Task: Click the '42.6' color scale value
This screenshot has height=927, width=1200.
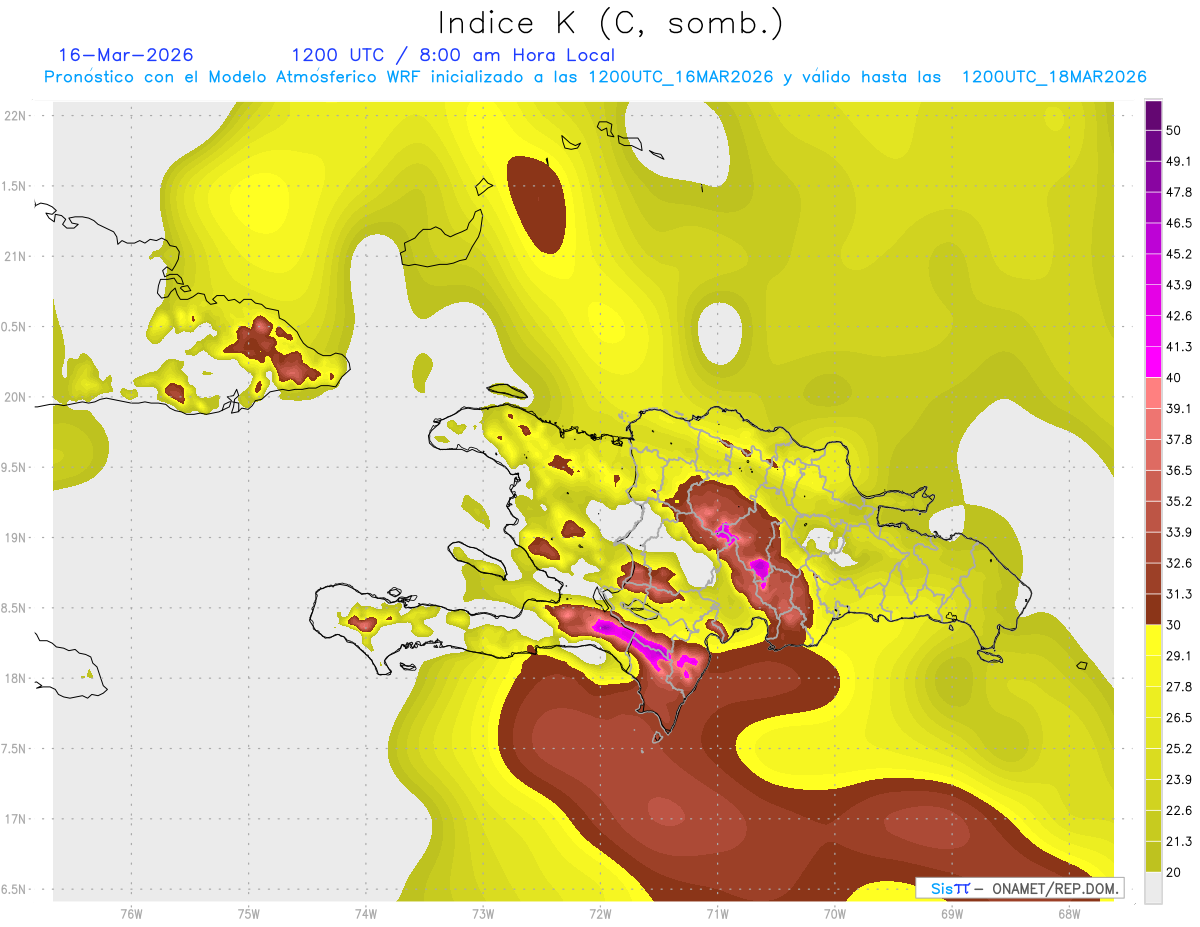Action: [x=1179, y=316]
